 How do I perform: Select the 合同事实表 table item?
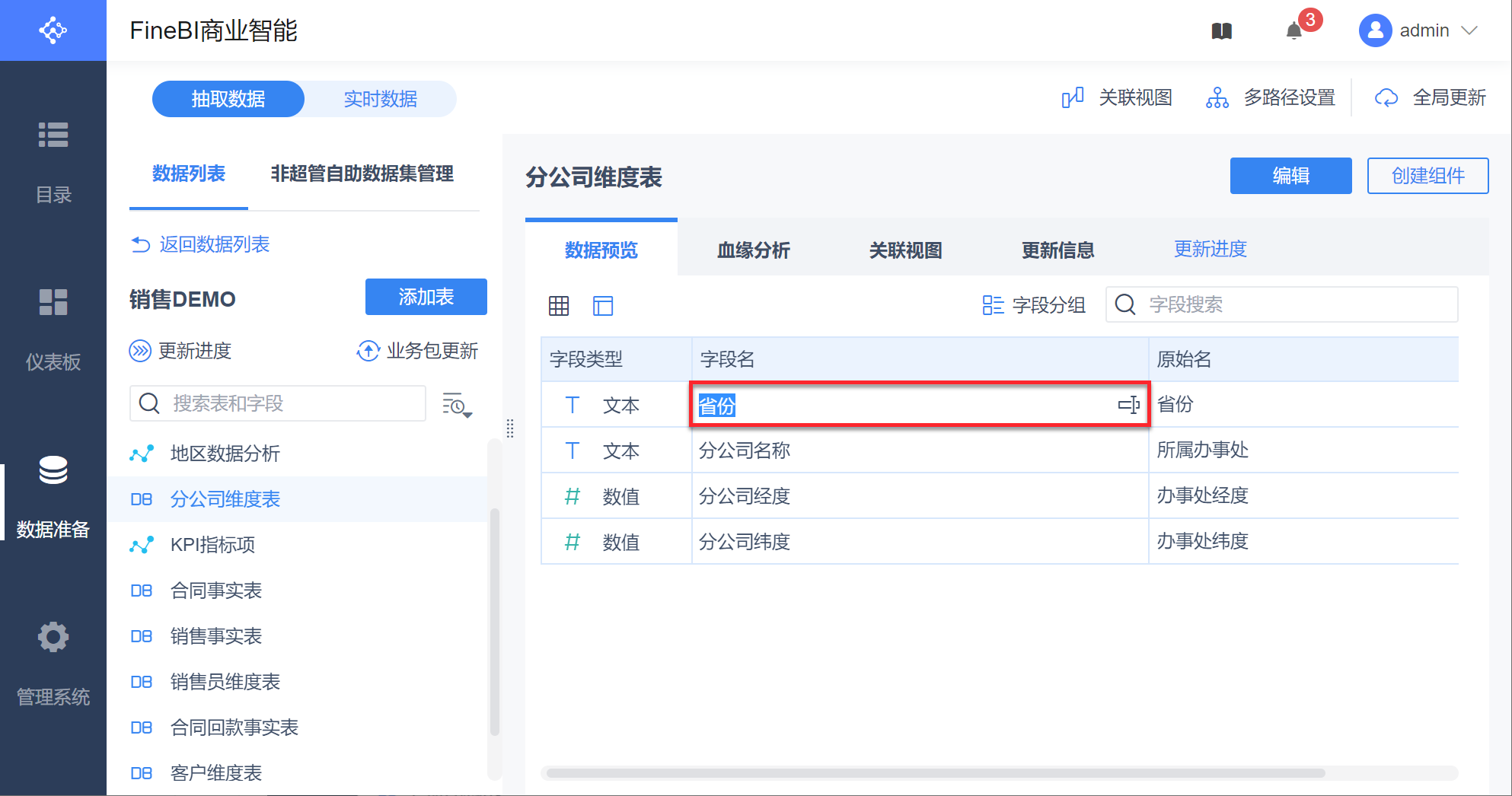tap(216, 591)
